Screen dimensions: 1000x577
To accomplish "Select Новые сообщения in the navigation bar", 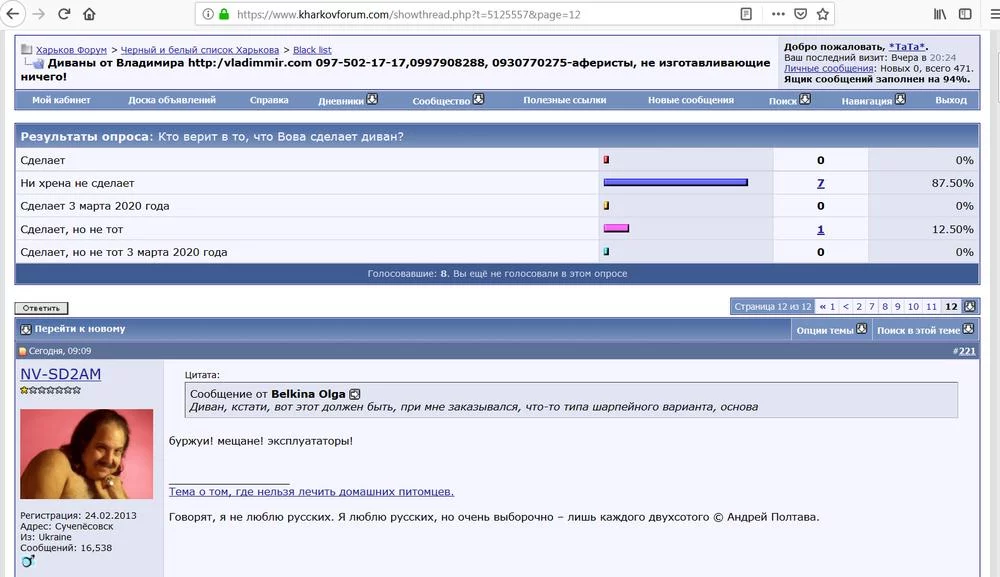I will pyautogui.click(x=690, y=100).
